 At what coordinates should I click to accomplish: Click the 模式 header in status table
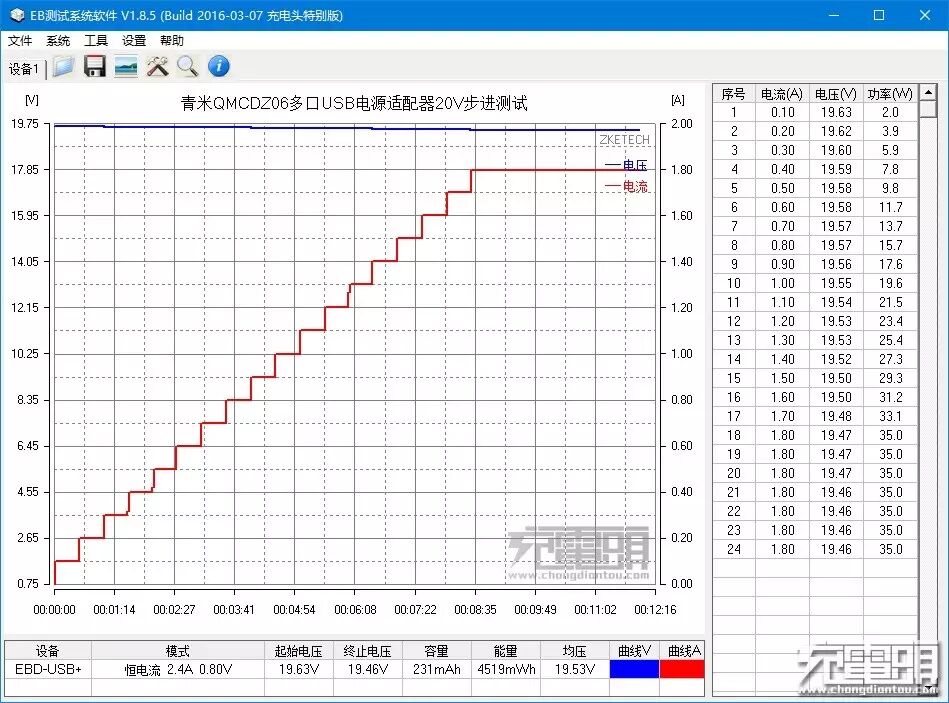point(178,651)
